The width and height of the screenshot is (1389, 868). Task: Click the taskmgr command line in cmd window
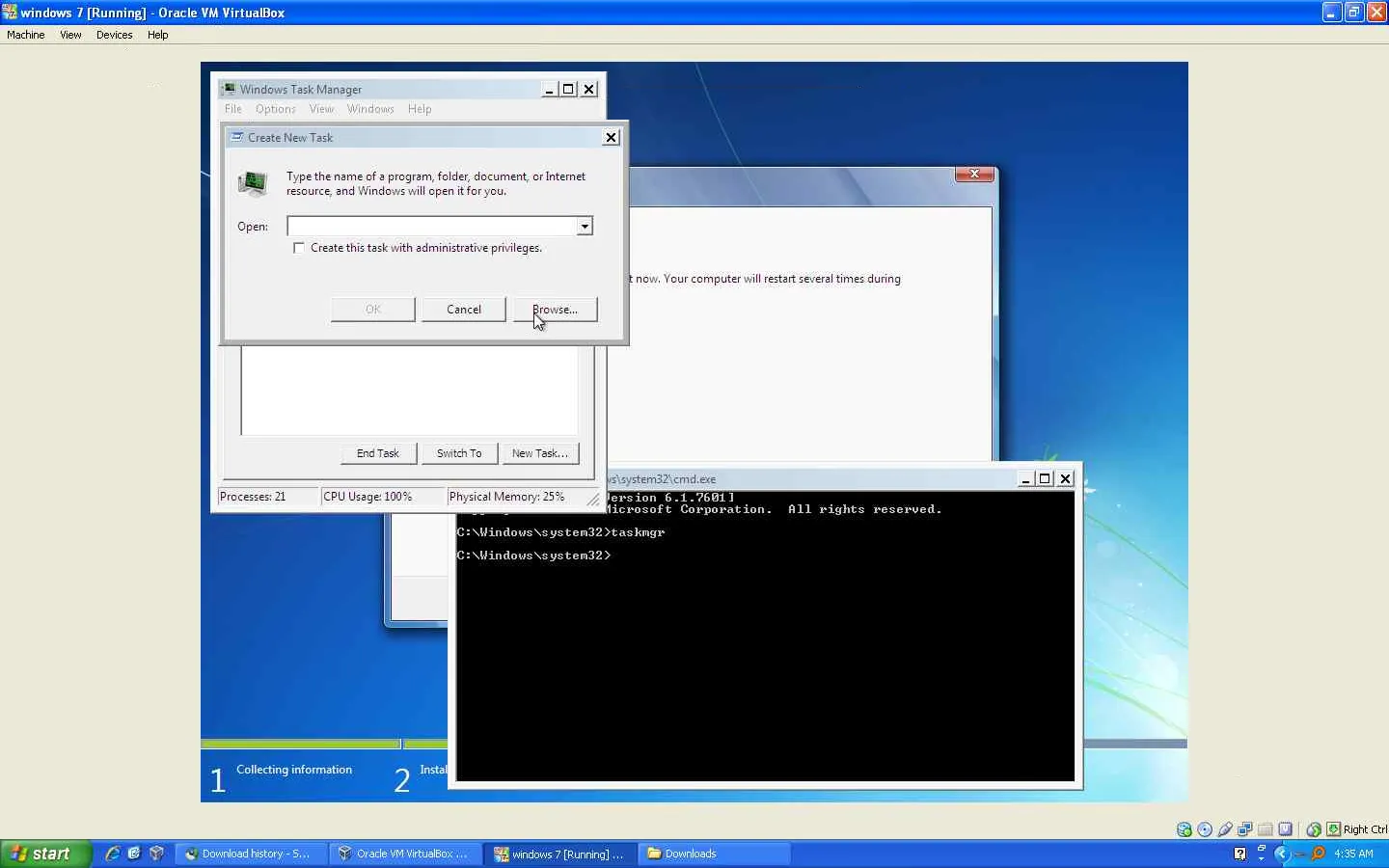click(560, 532)
